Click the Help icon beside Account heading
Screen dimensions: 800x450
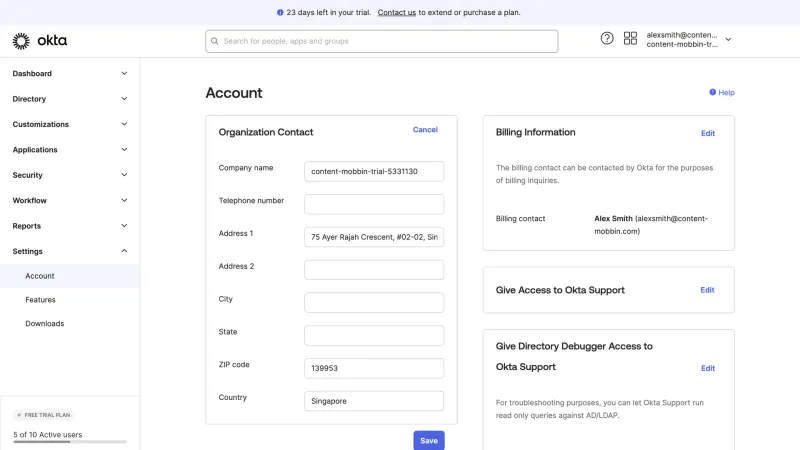coord(712,92)
